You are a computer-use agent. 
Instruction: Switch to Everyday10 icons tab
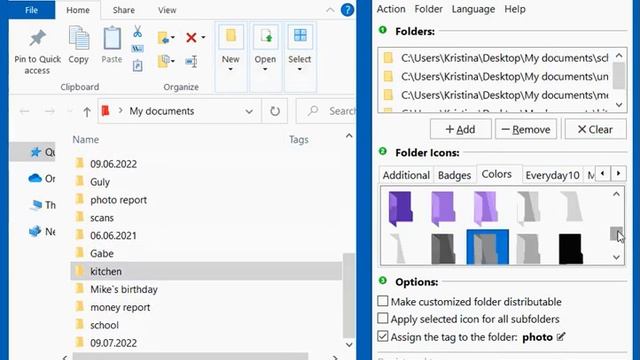552,175
